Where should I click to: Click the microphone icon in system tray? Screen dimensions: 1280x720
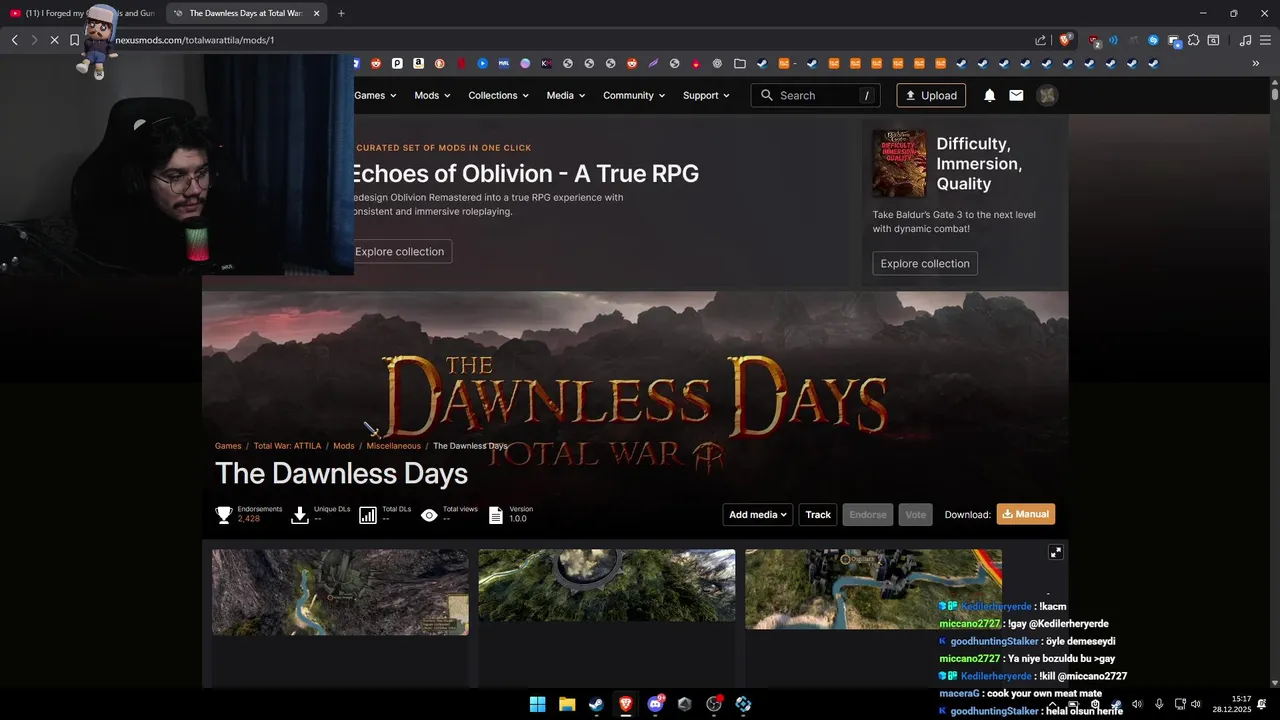coord(1159,704)
